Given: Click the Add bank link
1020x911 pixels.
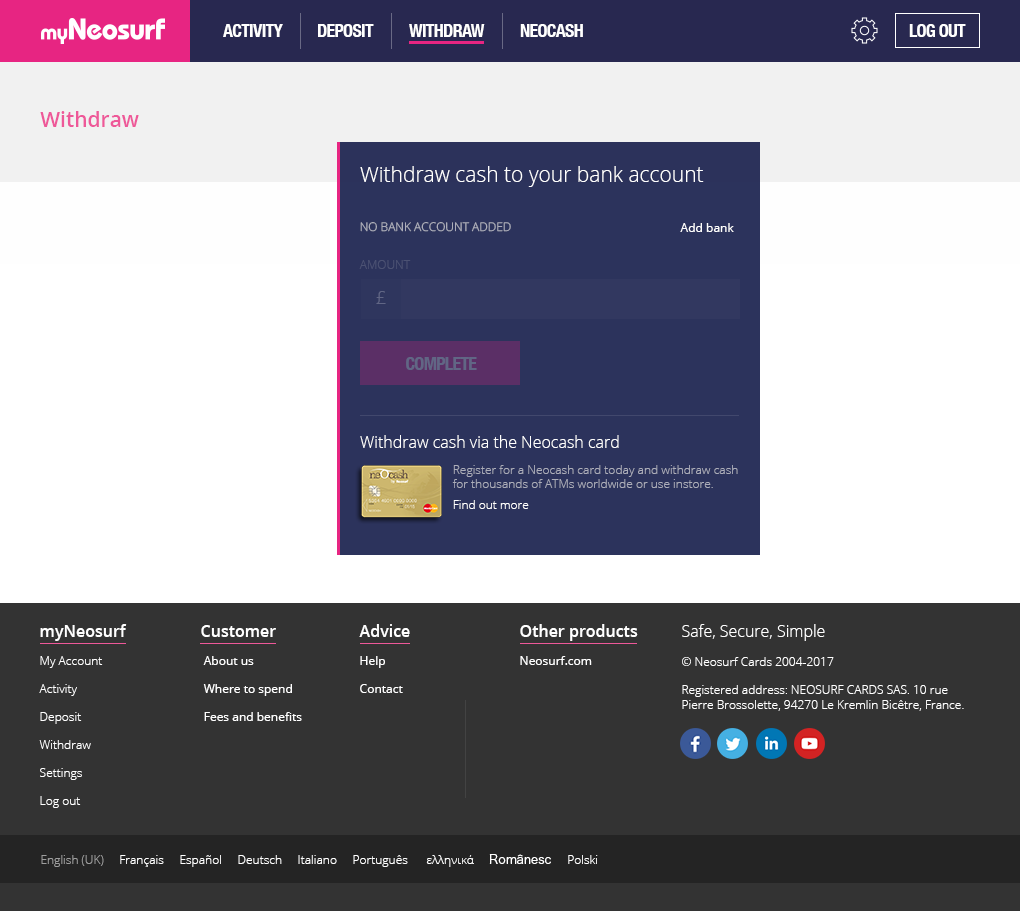Looking at the screenshot, I should coord(706,228).
